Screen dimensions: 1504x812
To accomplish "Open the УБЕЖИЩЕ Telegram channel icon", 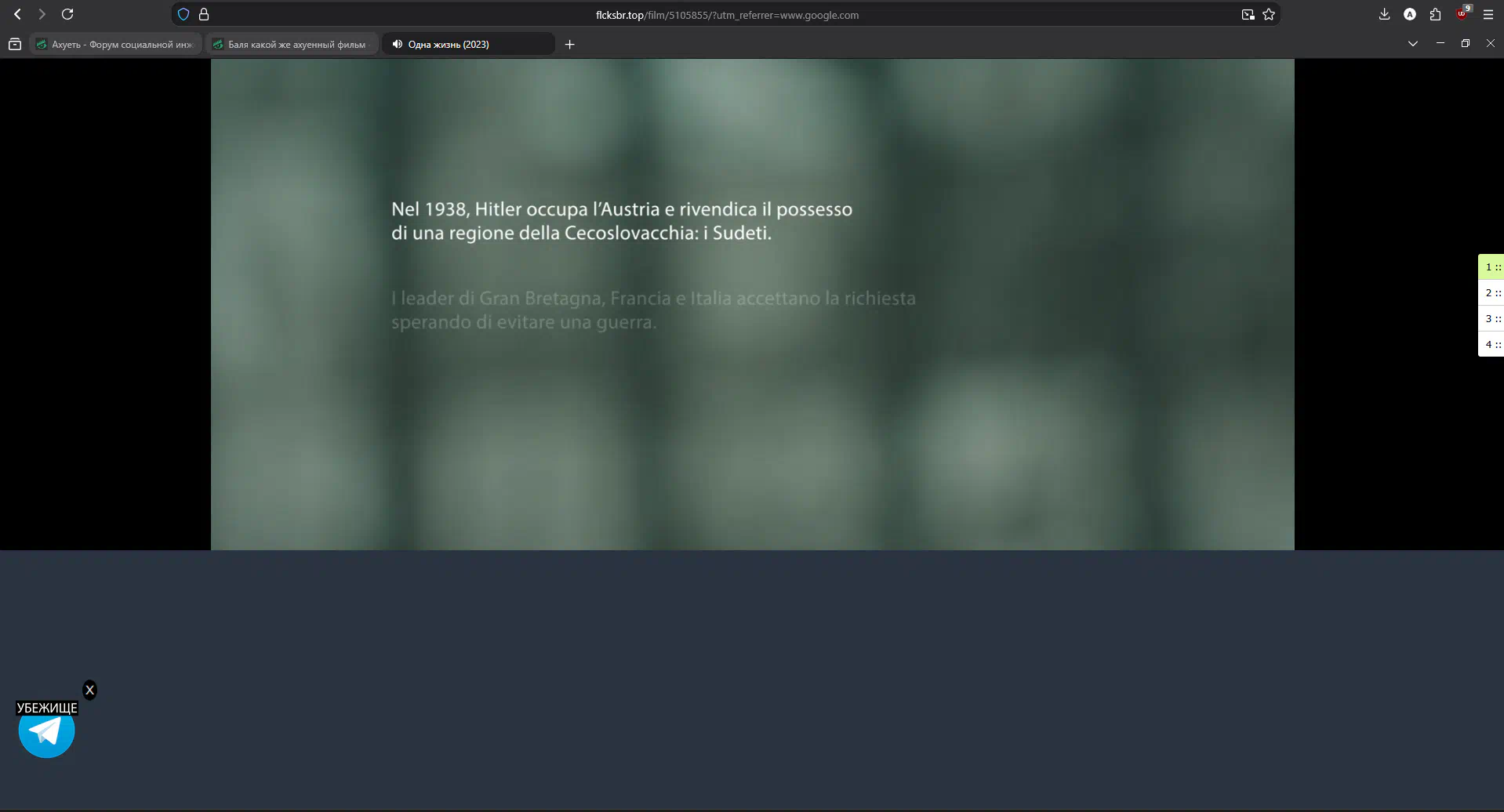I will point(46,730).
